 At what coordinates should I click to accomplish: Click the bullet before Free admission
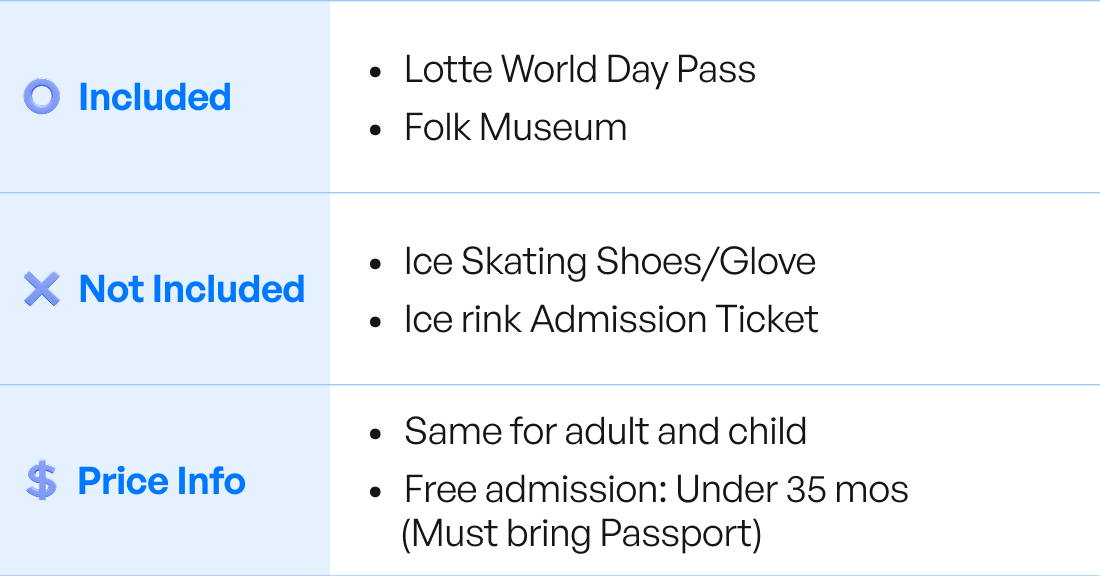[375, 493]
